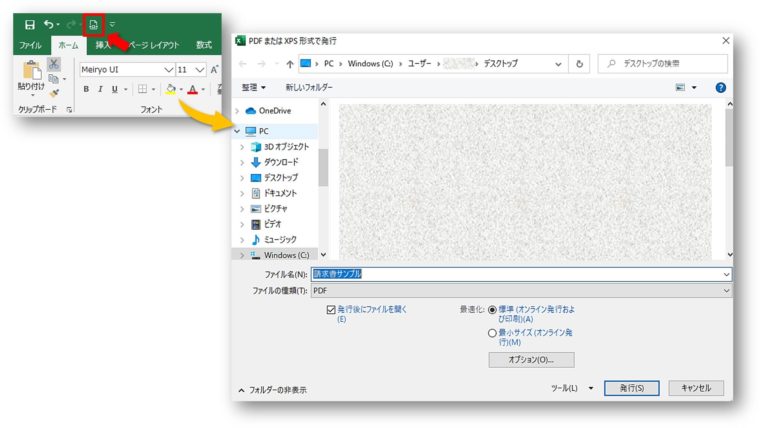Screen dimensions: 760x428
Task: Click the Borders icon
Action: point(142,89)
